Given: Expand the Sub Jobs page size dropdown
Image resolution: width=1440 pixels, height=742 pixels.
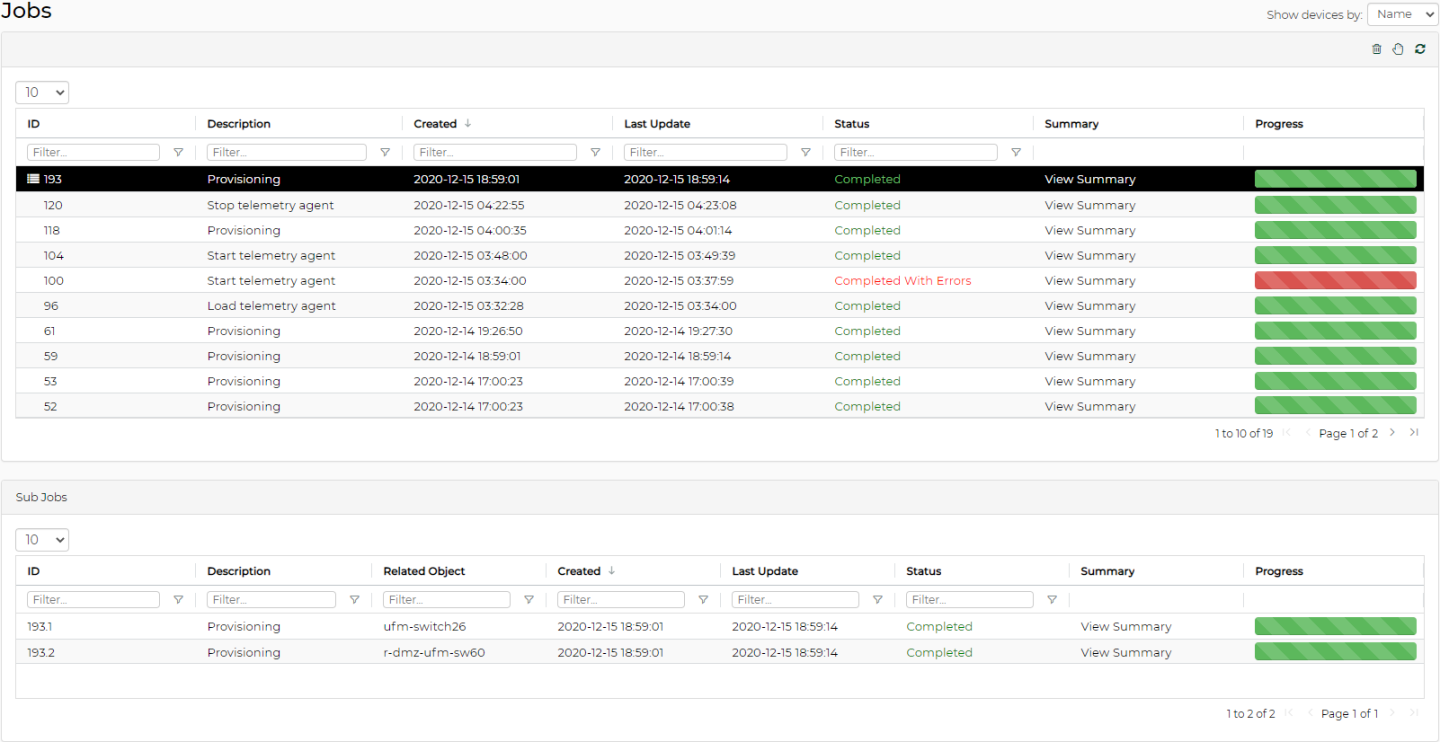Looking at the screenshot, I should pos(42,540).
